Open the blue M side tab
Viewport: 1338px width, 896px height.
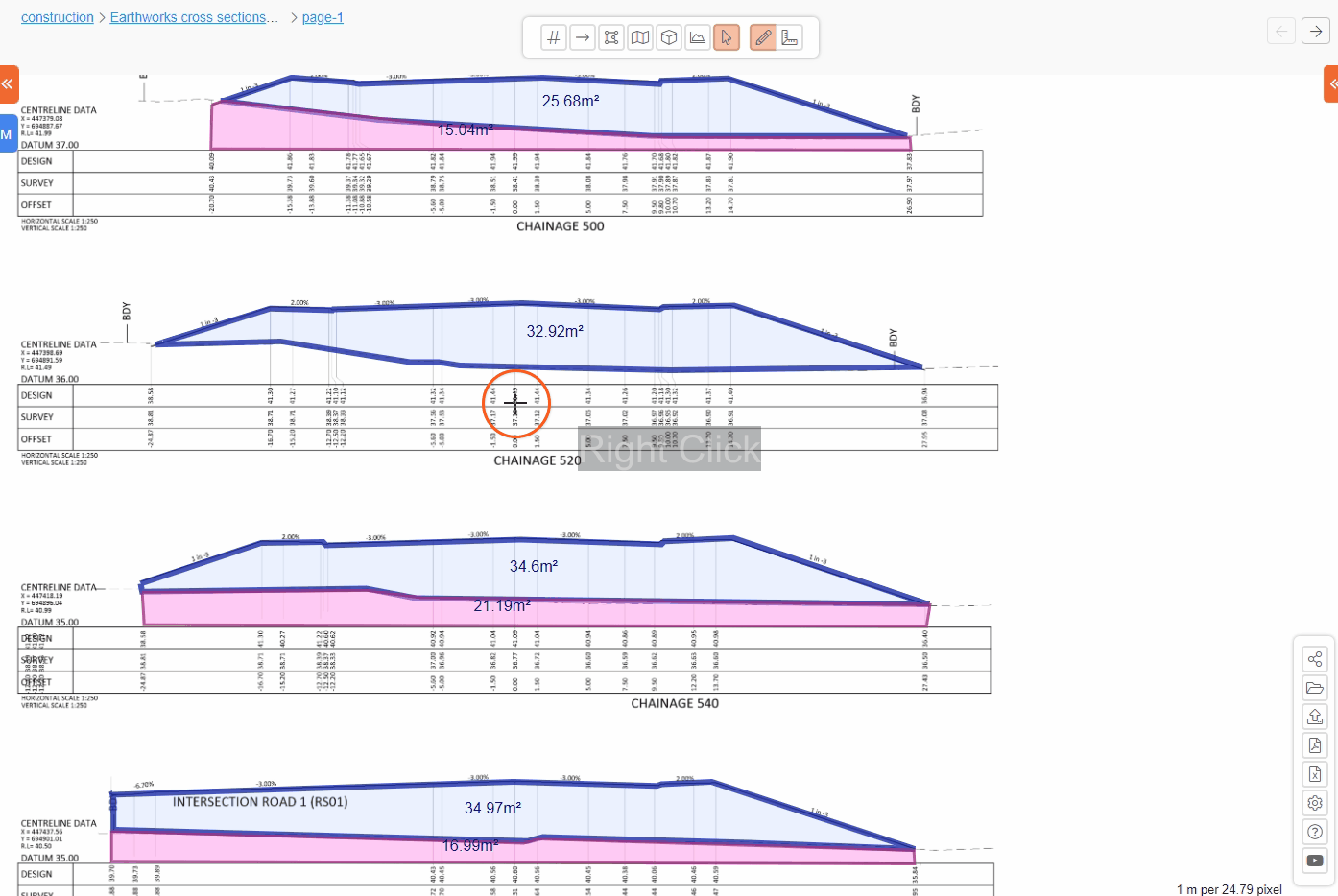(x=7, y=134)
